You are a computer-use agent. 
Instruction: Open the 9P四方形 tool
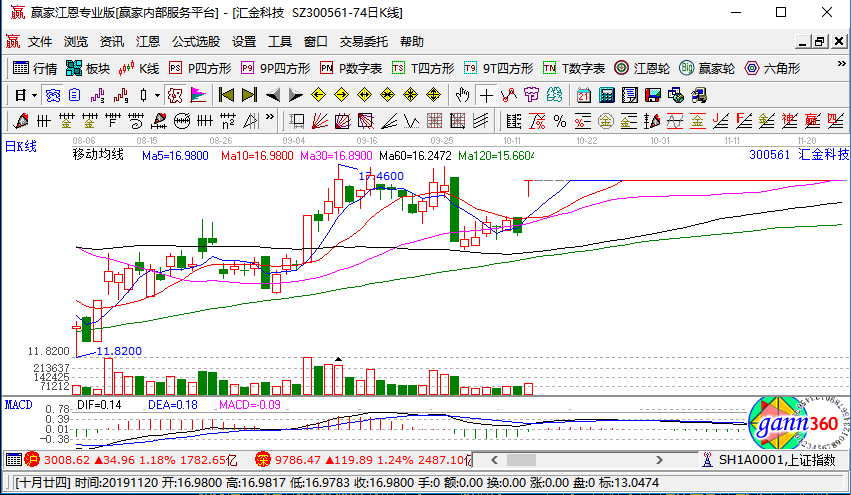tap(276, 68)
